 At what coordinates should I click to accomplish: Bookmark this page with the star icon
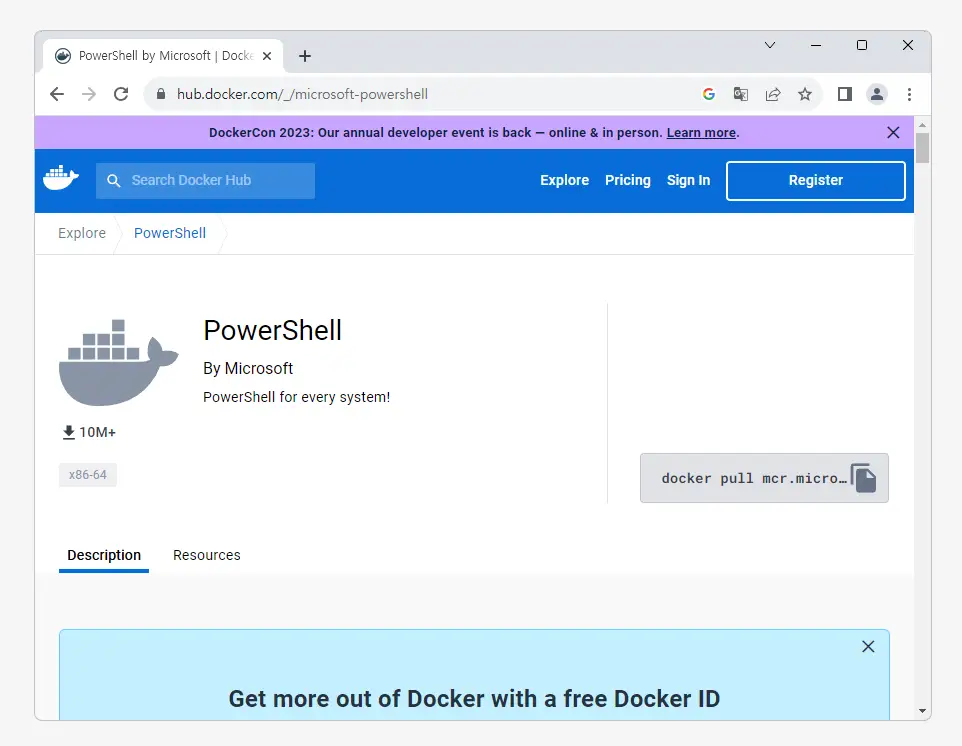click(806, 93)
